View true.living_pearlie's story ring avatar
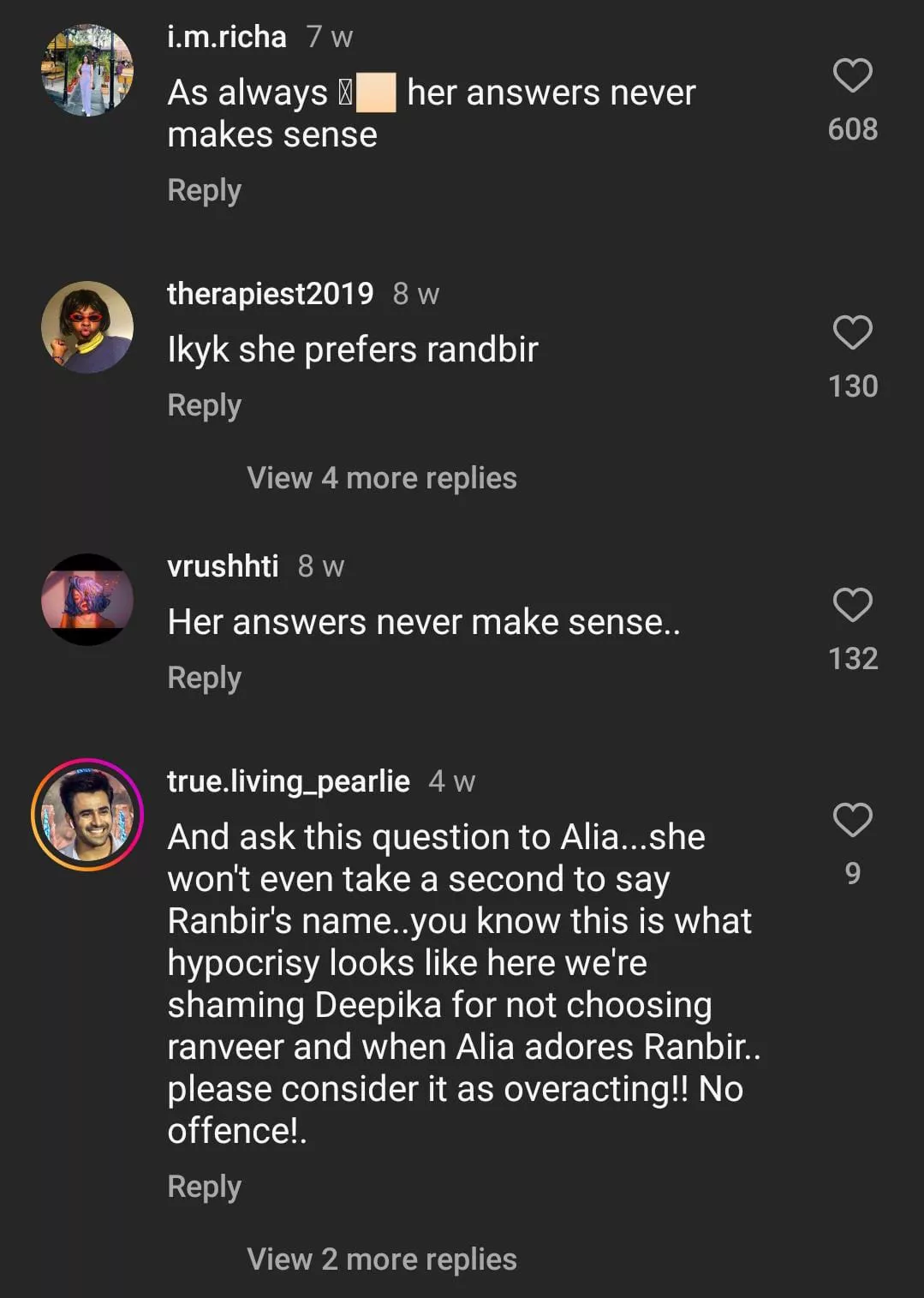 pos(87,815)
